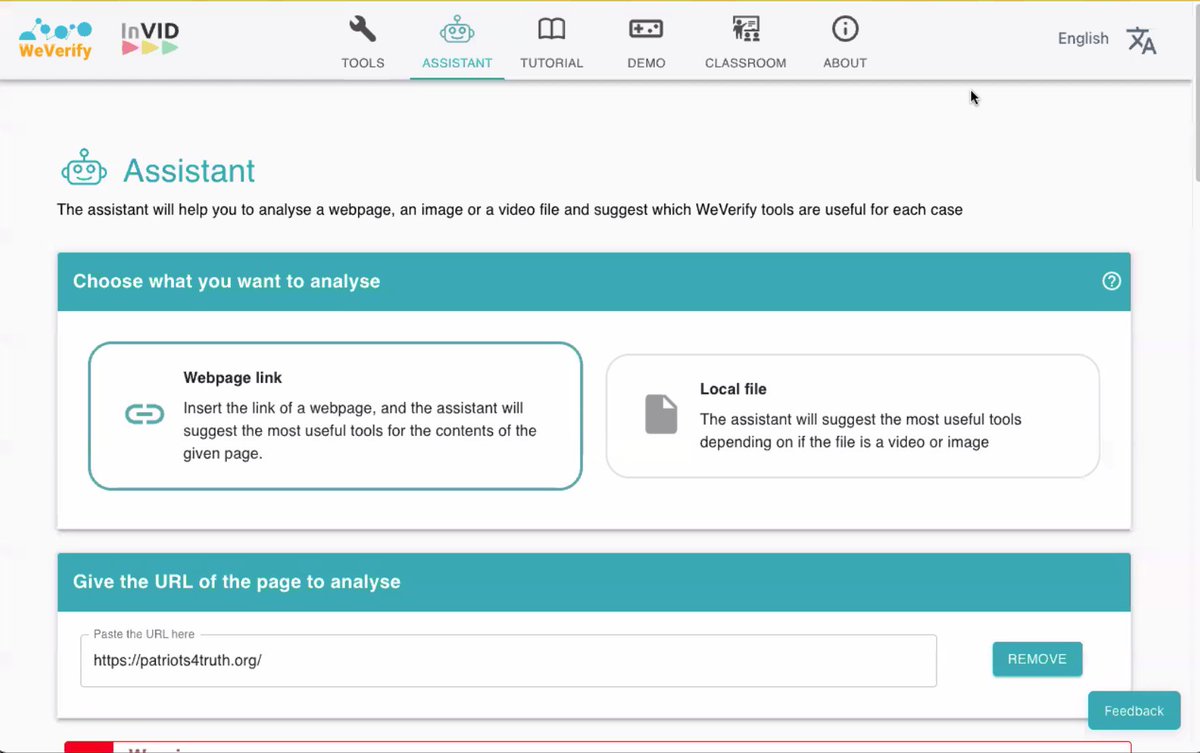The width and height of the screenshot is (1200, 753).
Task: Select the Webpage link option card
Action: 335,416
